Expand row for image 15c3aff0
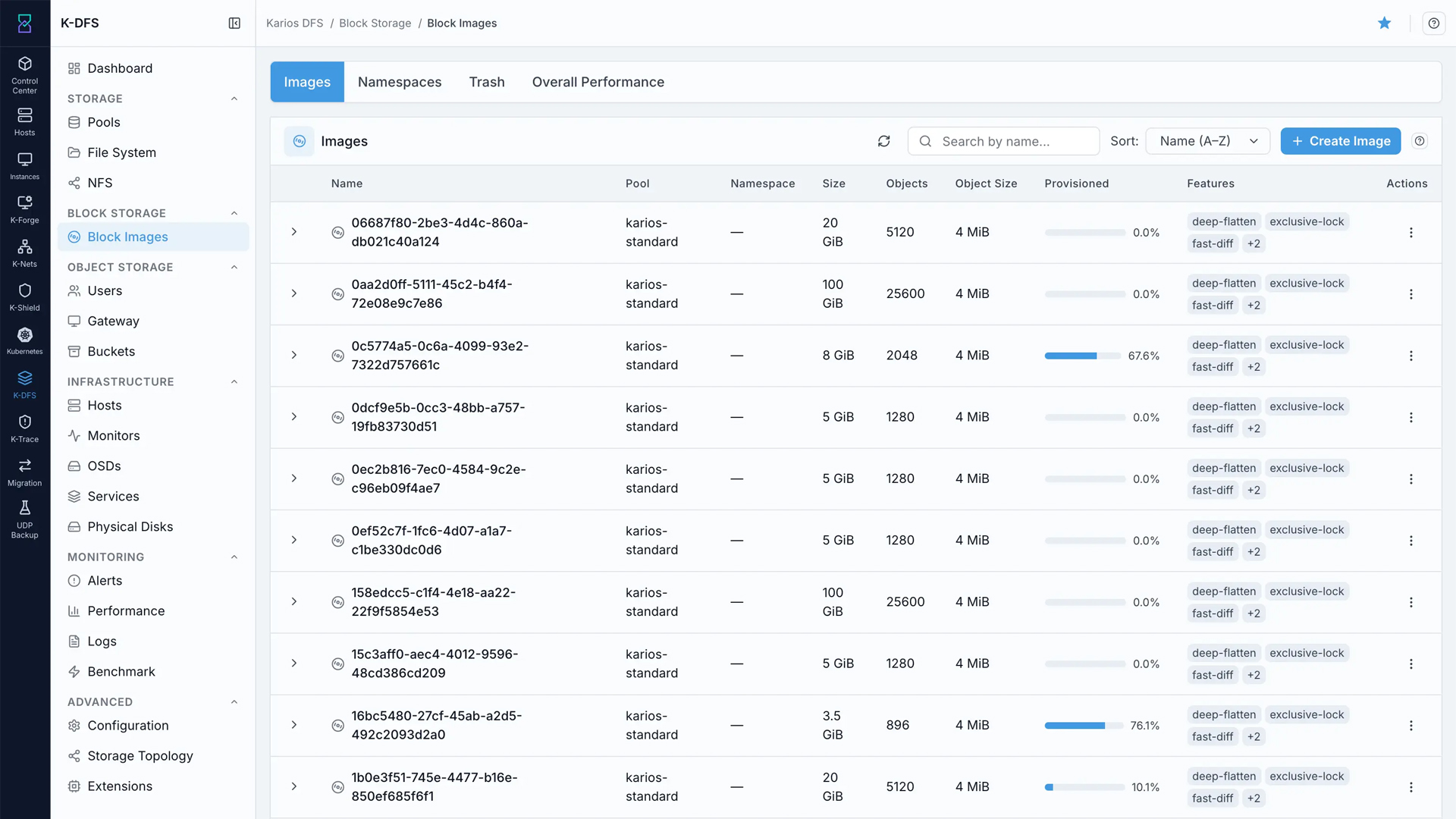The width and height of the screenshot is (1456, 819). (x=294, y=664)
